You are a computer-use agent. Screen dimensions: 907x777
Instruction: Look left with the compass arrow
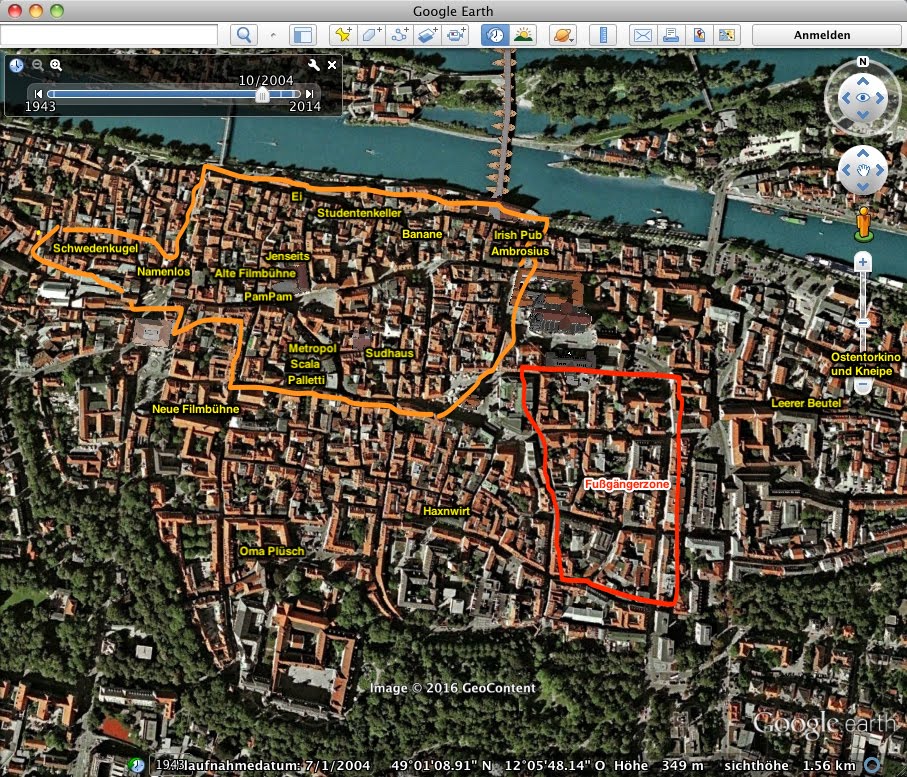(846, 98)
